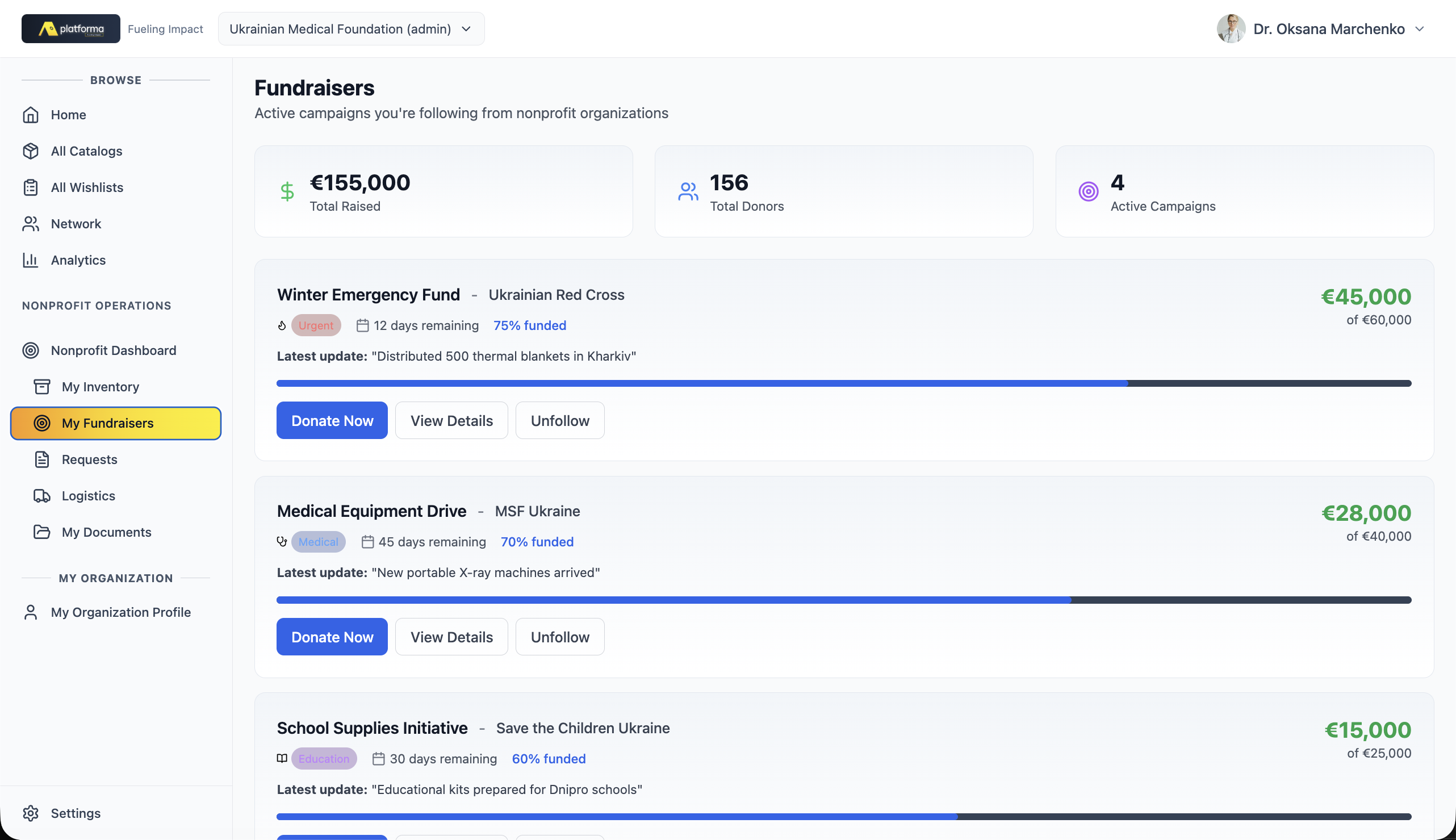This screenshot has height=840, width=1456.
Task: View Details of Medical Equipment Drive
Action: click(x=451, y=637)
